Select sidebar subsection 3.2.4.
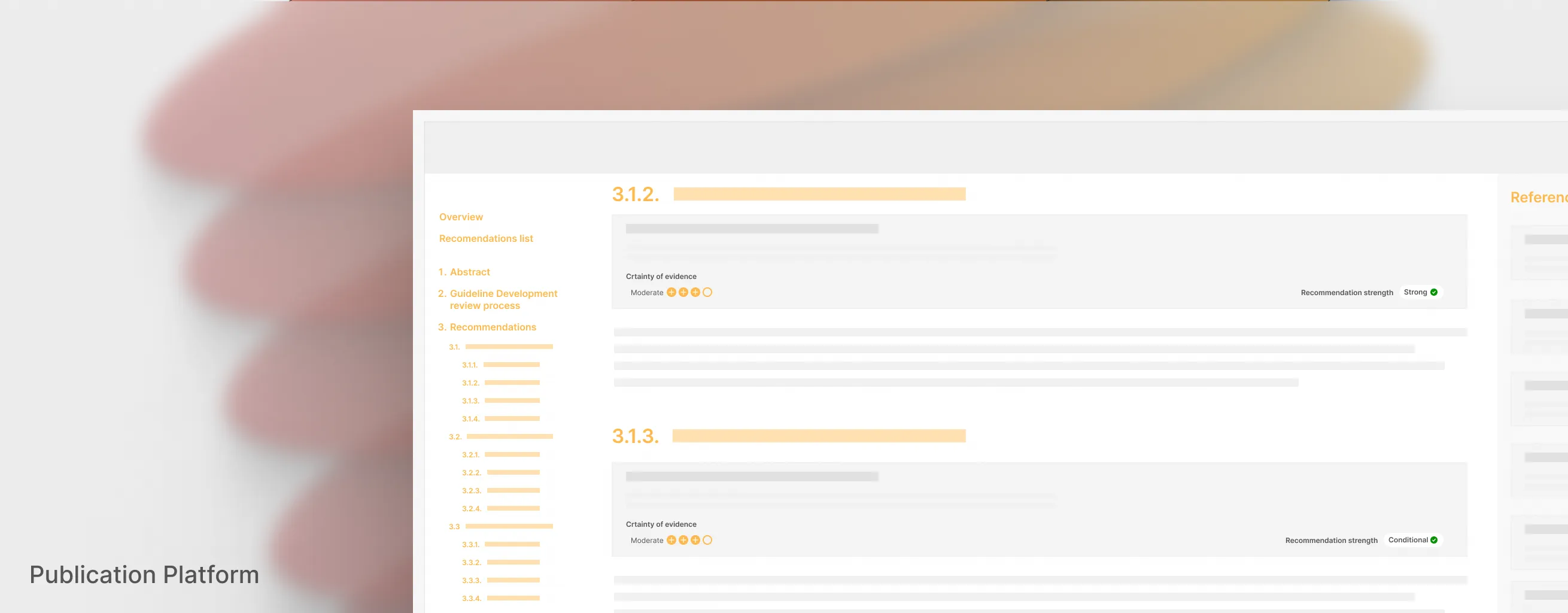Image resolution: width=1568 pixels, height=613 pixels. [x=500, y=509]
